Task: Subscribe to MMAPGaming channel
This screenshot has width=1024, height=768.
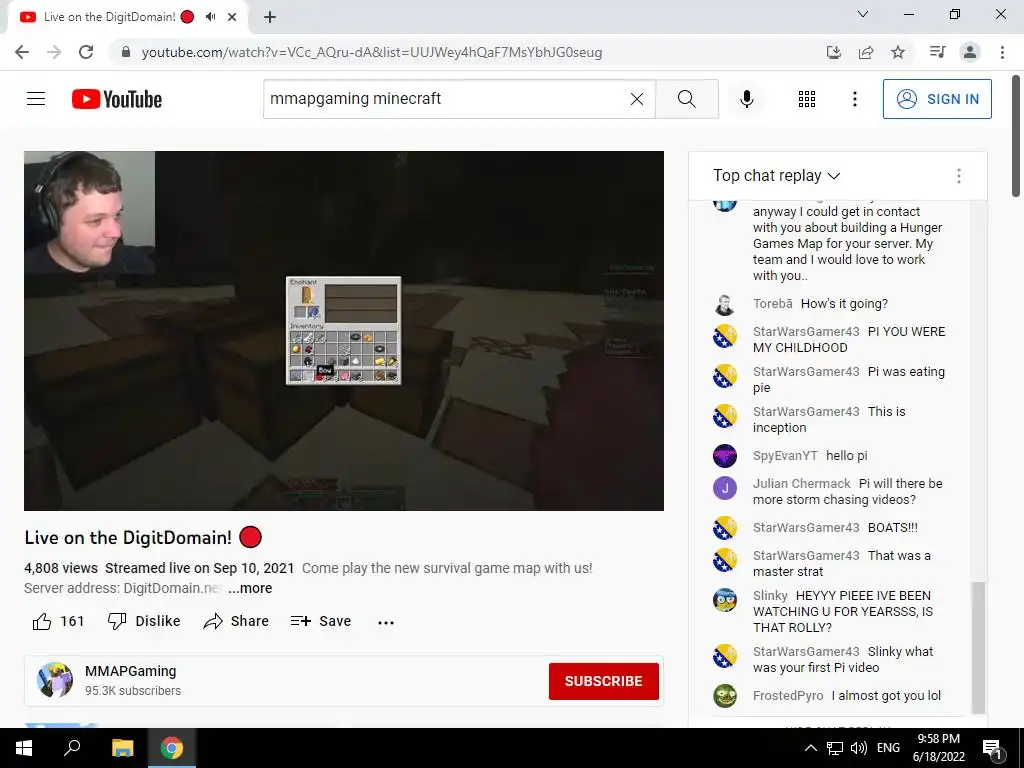Action: point(603,681)
